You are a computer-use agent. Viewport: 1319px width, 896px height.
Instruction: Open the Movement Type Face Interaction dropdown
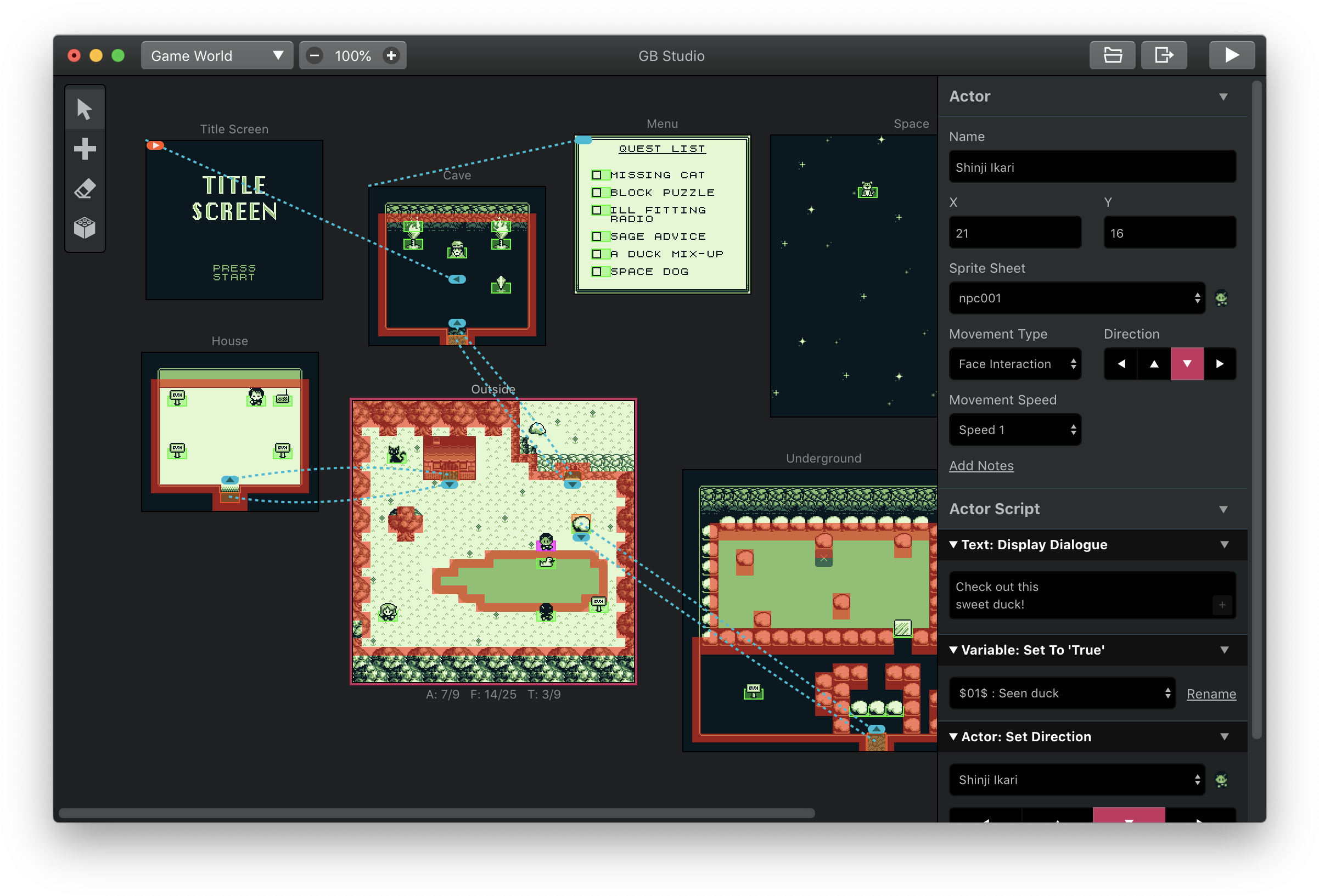coord(1015,364)
